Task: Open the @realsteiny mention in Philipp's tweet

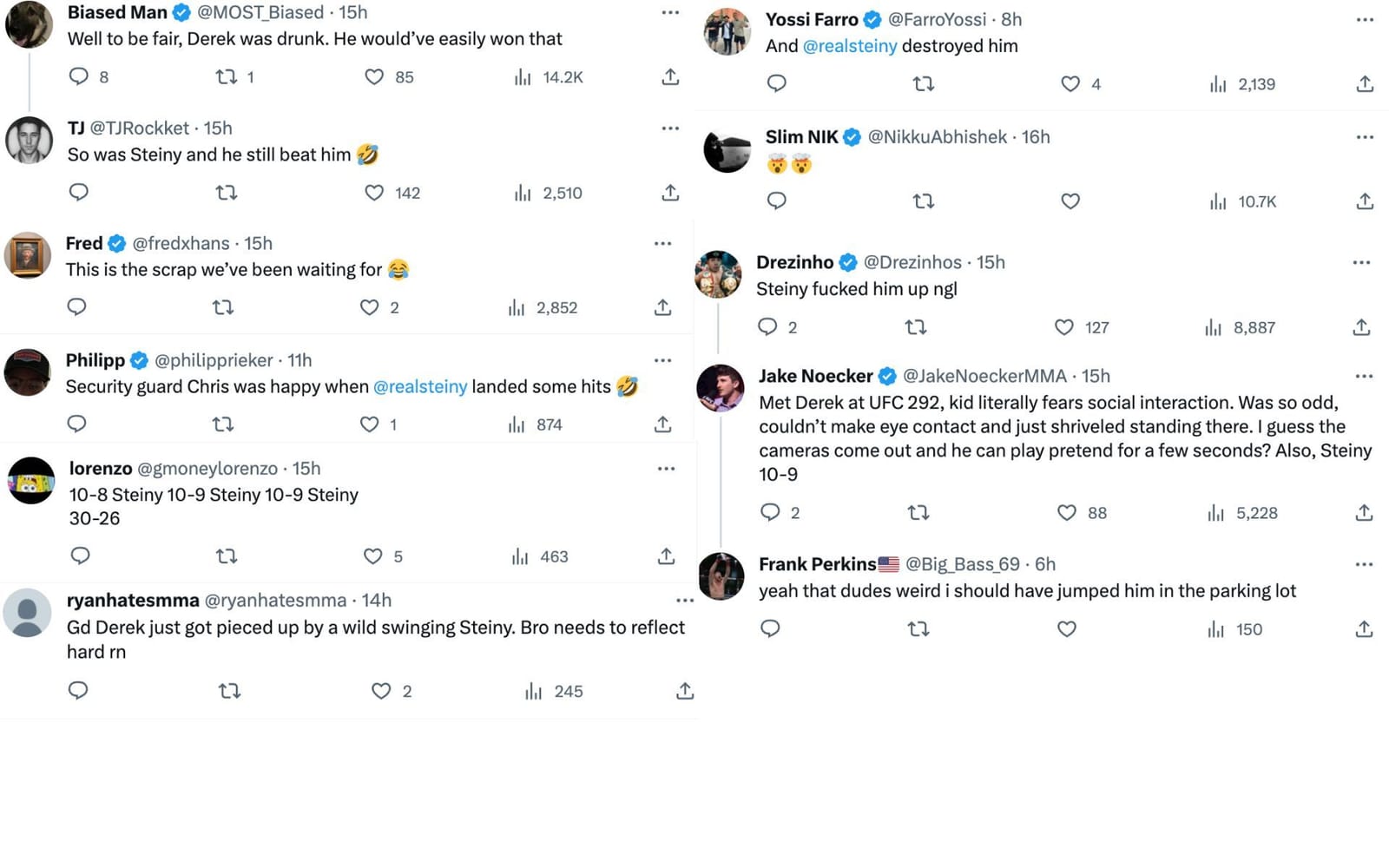Action: point(420,386)
